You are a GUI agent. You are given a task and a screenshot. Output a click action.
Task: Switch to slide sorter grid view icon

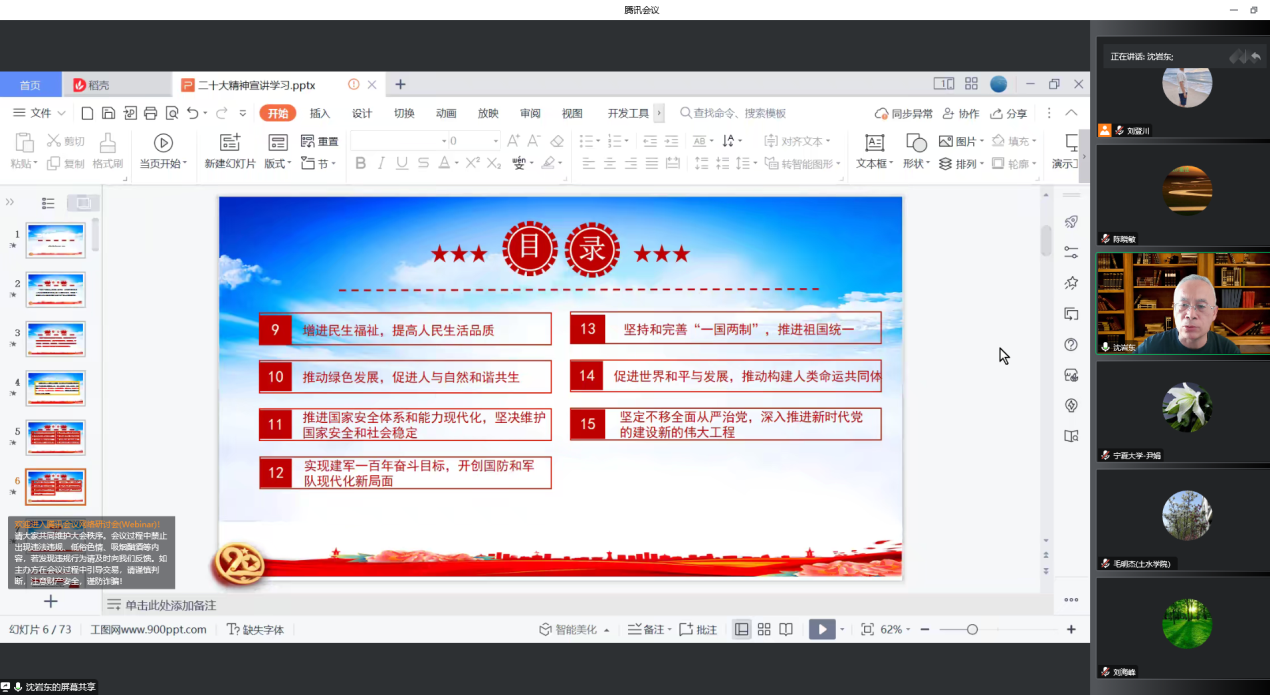764,629
